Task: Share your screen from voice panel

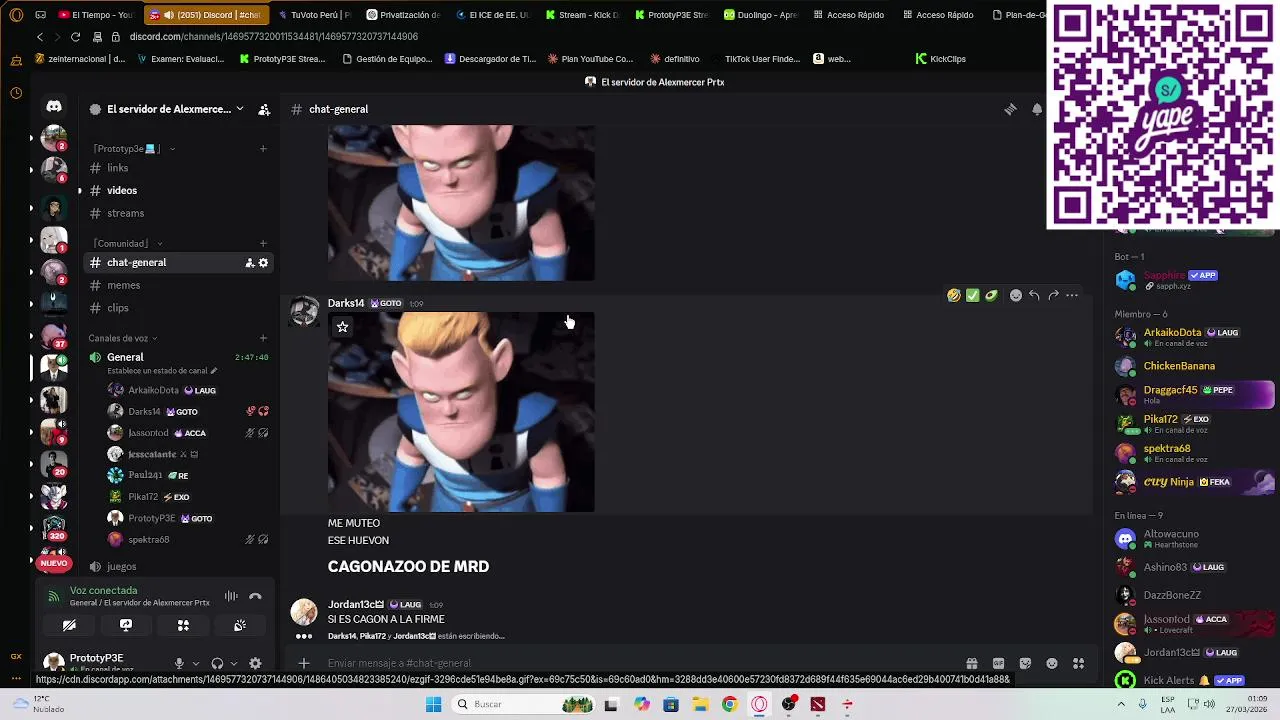Action: [x=126, y=625]
